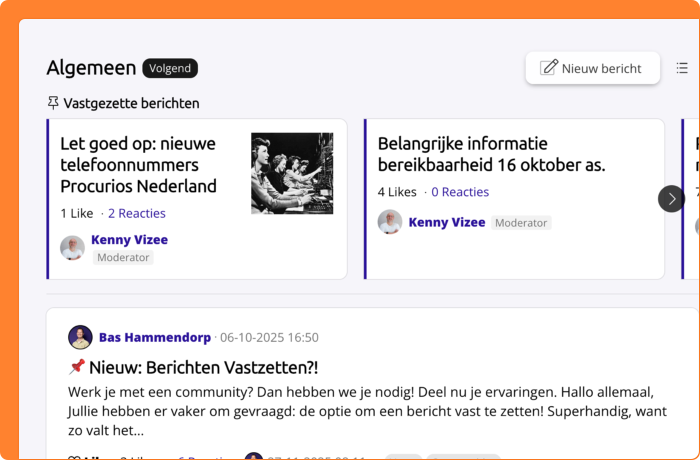The width and height of the screenshot is (700, 460).
Task: Toggle the Volgend follow badge
Action: pos(170,68)
